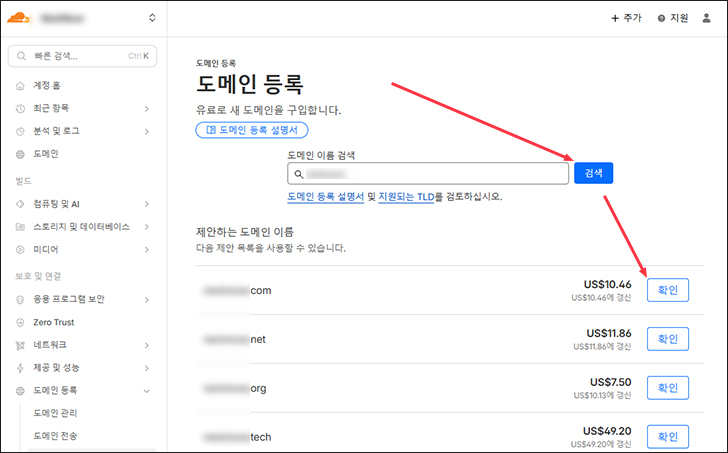Click the 스토리지 및 데이터베이스 icon

click(x=20, y=226)
